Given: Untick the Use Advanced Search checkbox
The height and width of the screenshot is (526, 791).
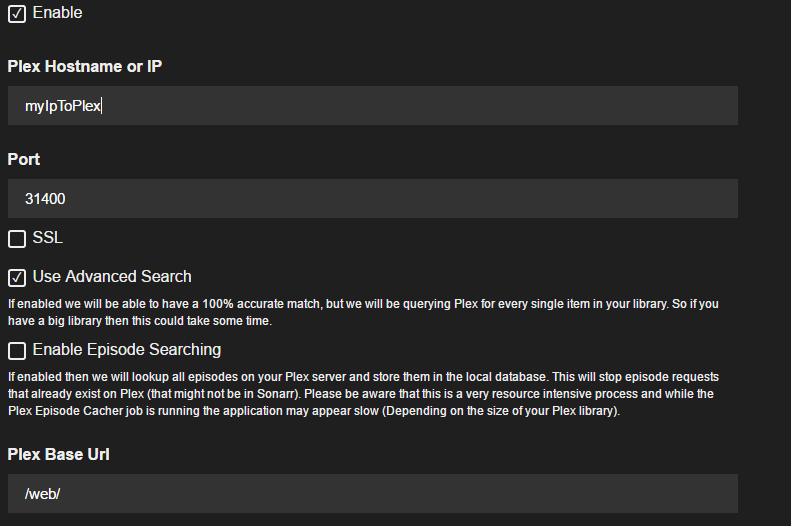Looking at the screenshot, I should [x=17, y=277].
